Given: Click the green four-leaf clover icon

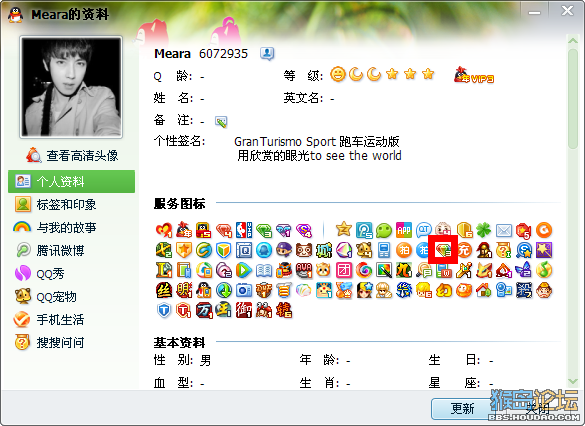Looking at the screenshot, I should (x=484, y=230).
